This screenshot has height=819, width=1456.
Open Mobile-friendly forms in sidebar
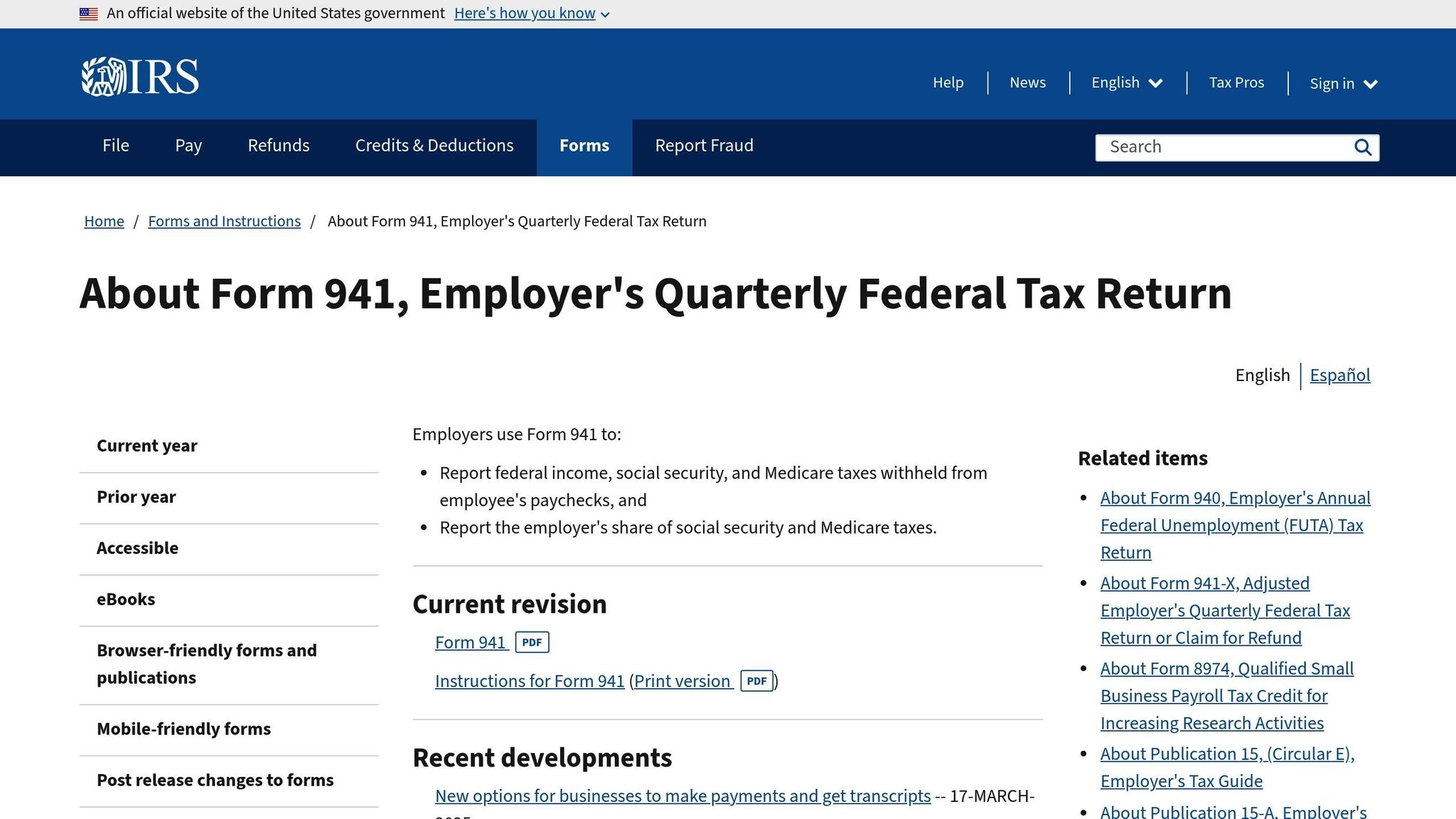(229, 729)
